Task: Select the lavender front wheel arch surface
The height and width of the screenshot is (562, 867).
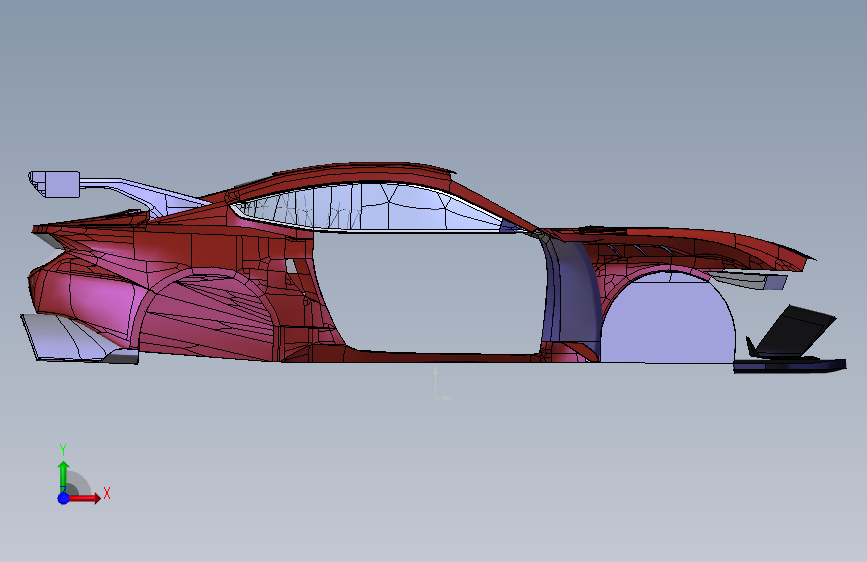Action: coord(668,319)
